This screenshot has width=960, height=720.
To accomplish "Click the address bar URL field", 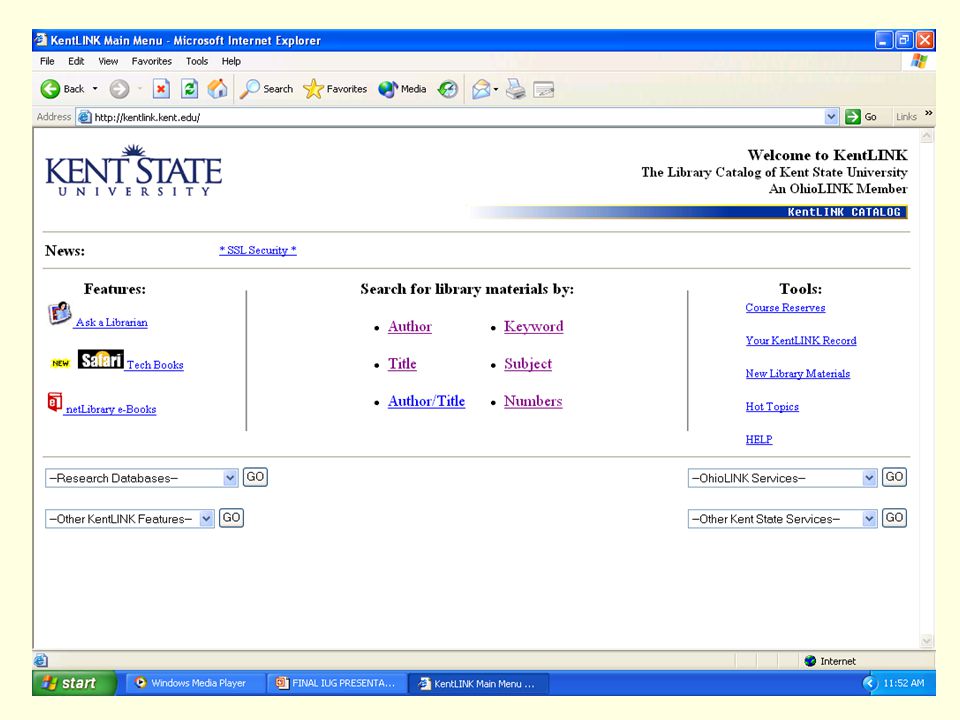I will pyautogui.click(x=458, y=117).
